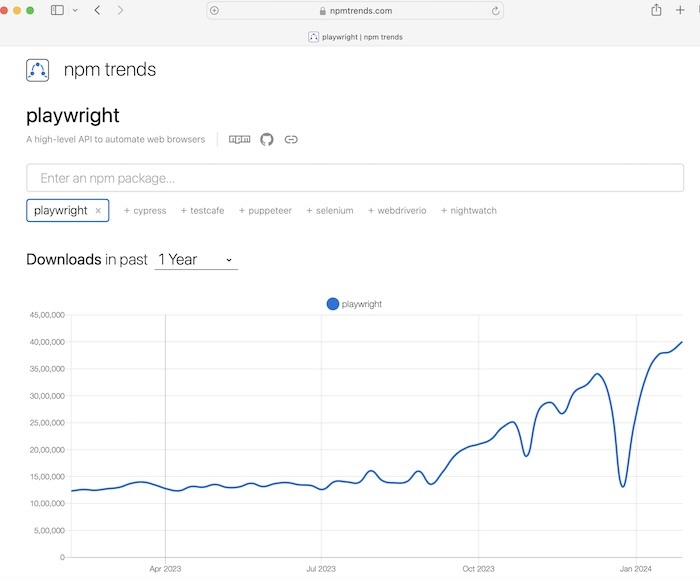
Task: Click the npmtrends.com address bar
Action: 355,11
